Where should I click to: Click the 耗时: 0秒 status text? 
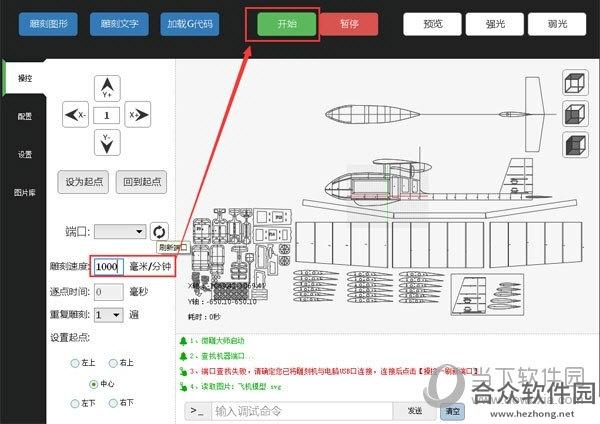[x=204, y=317]
